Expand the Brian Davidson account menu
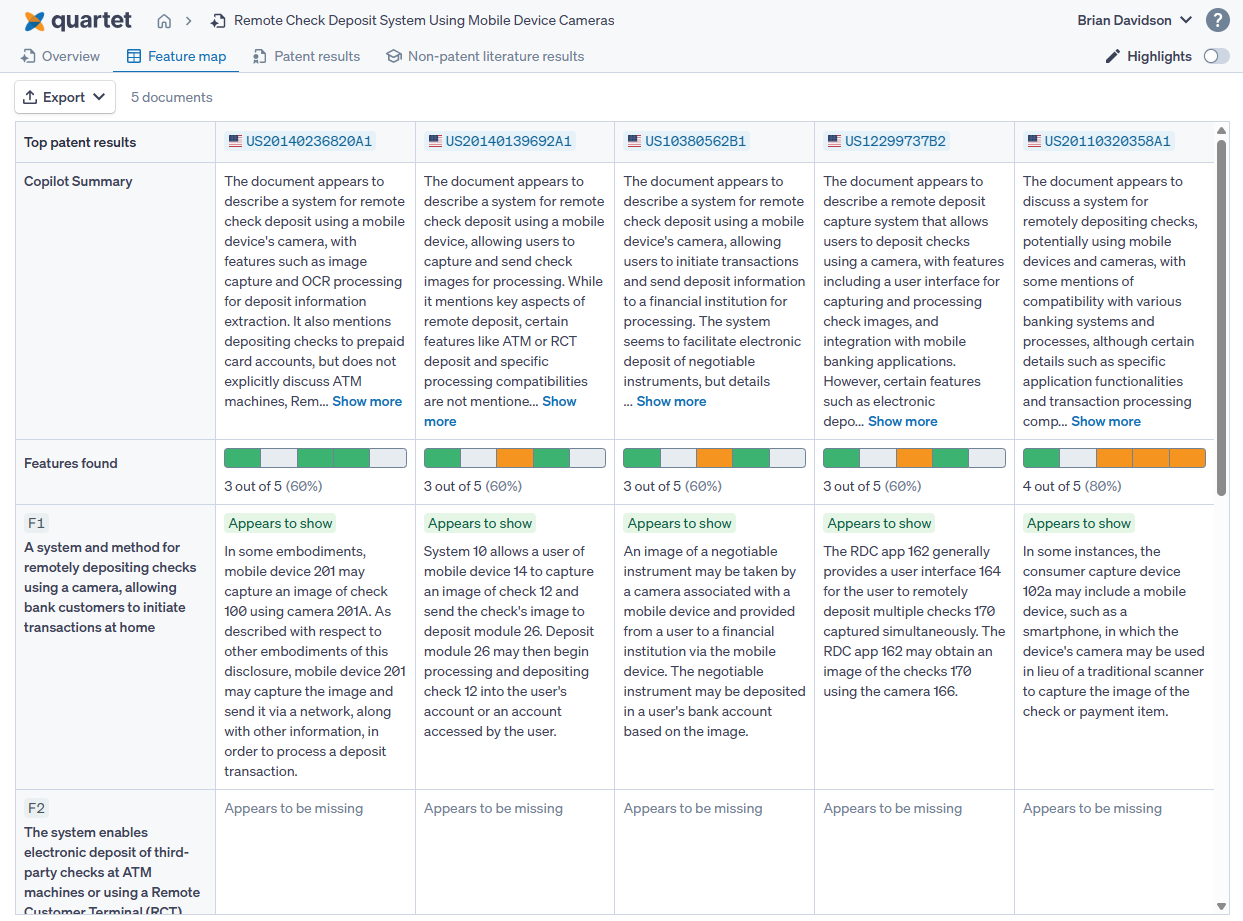This screenshot has height=921, width=1243. 1135,20
